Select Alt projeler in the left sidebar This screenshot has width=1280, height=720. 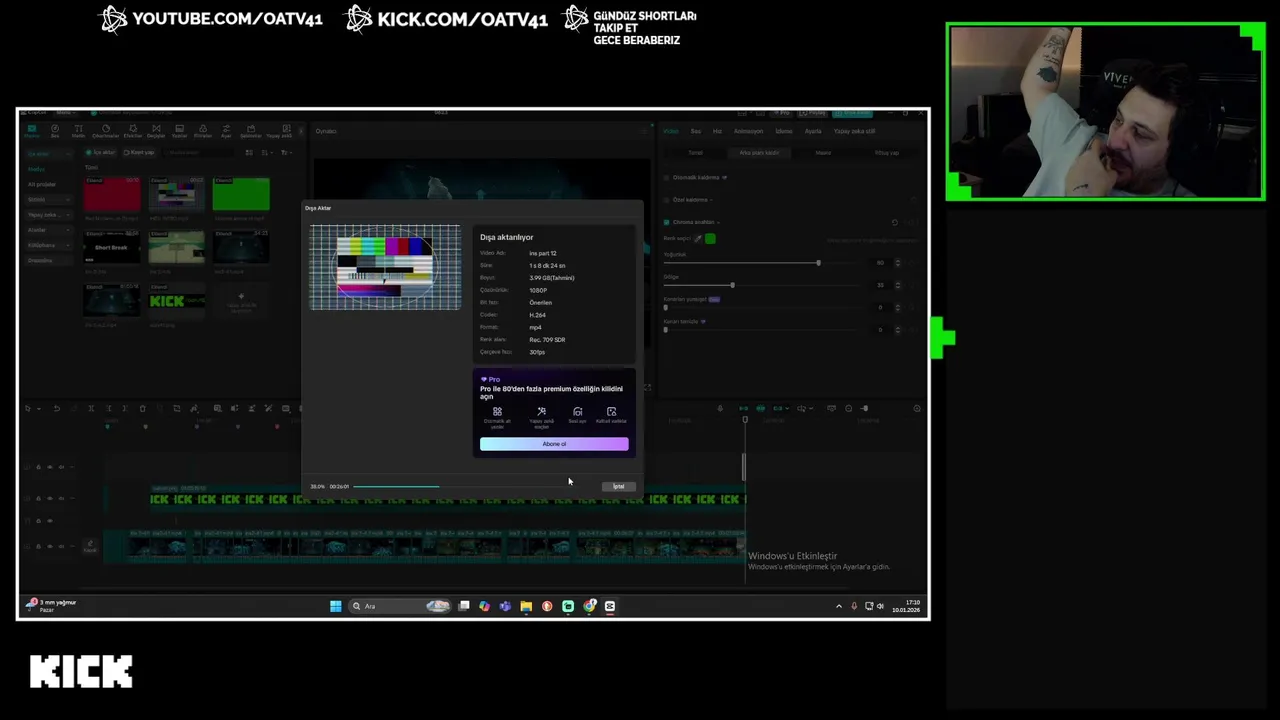coord(42,185)
